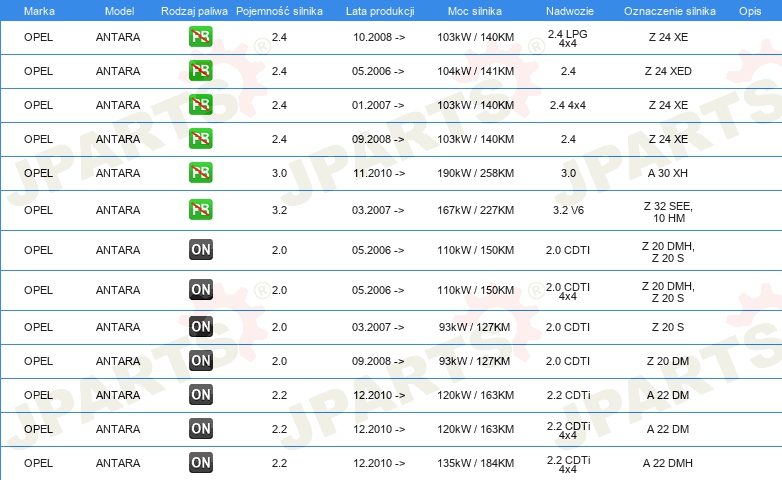Click the A 30 XH engine code cell

tap(668, 173)
